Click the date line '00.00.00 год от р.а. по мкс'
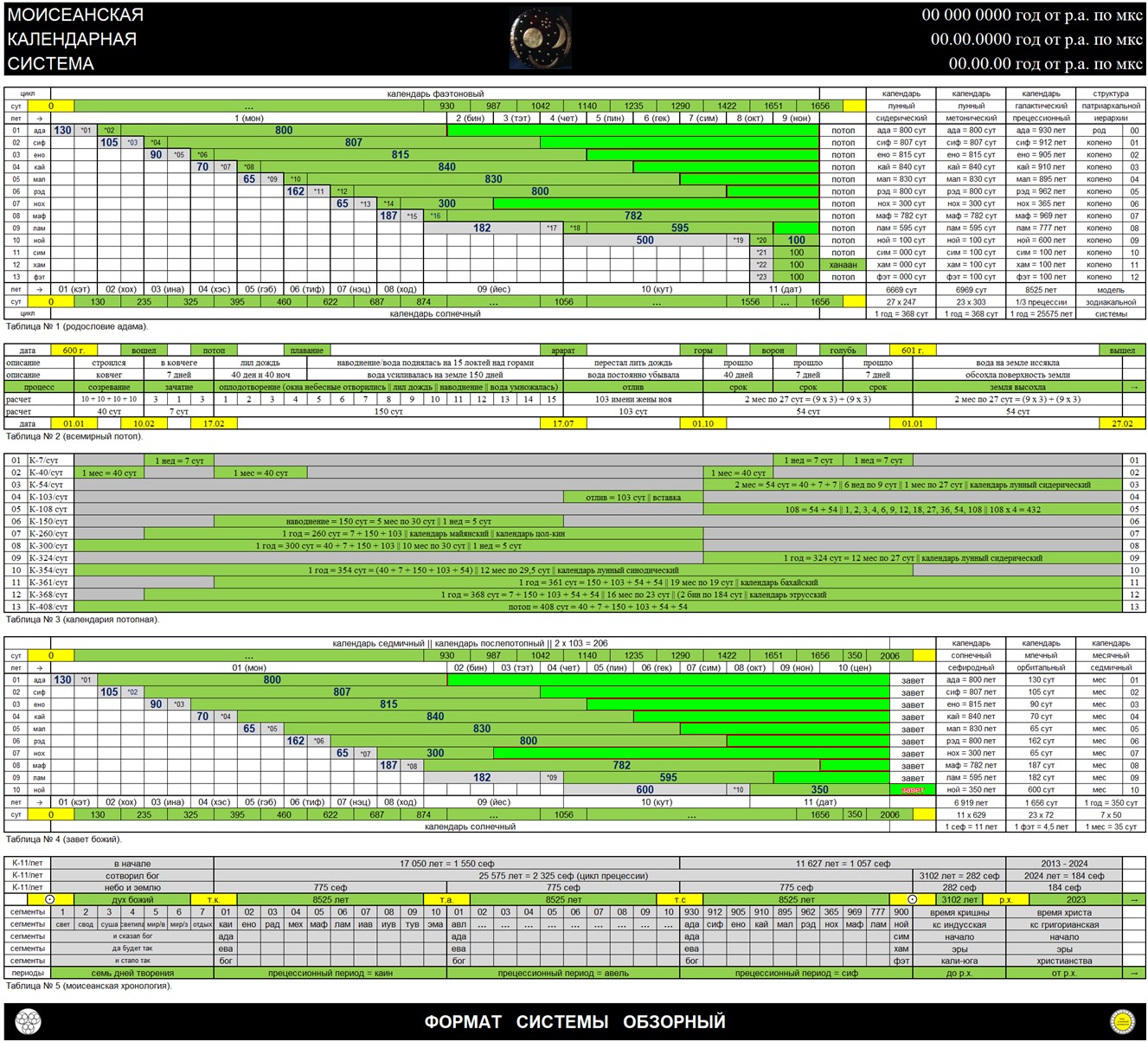This screenshot has width=1148, height=1042. tap(1046, 63)
